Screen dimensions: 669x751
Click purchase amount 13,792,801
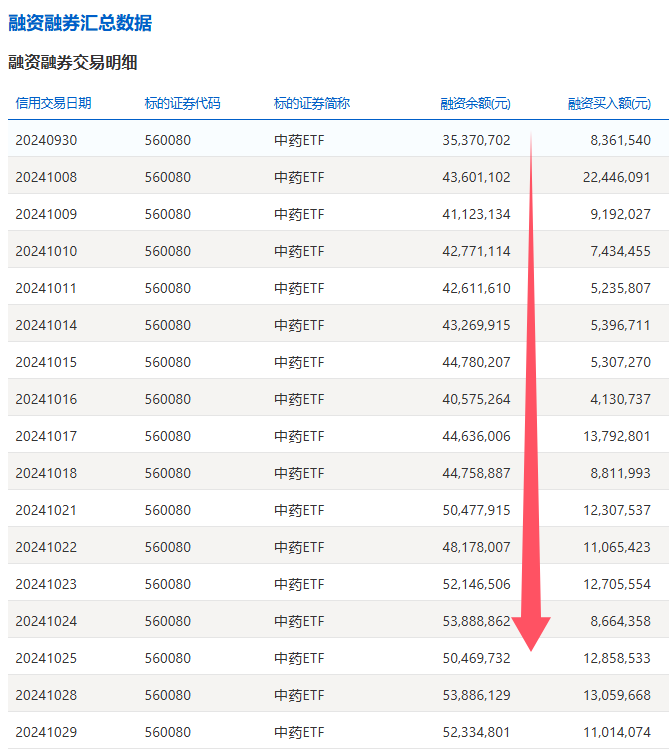point(617,436)
